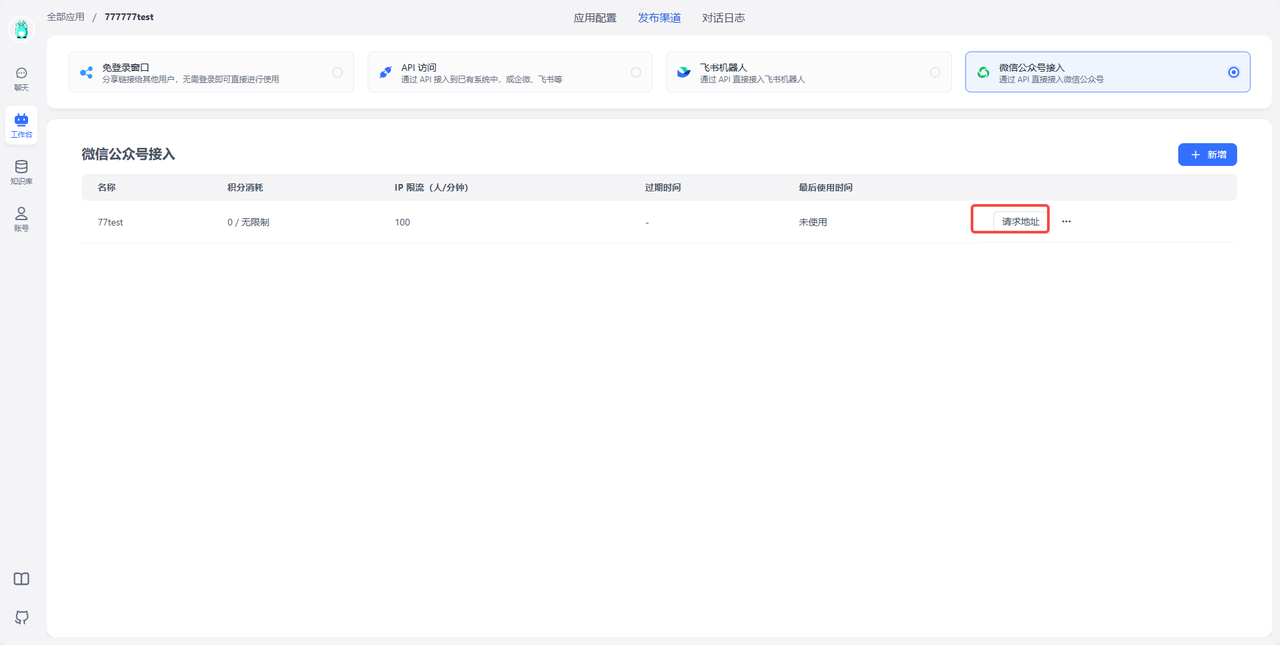
Task: Select the 免登录窗口 radio button
Action: coord(337,72)
